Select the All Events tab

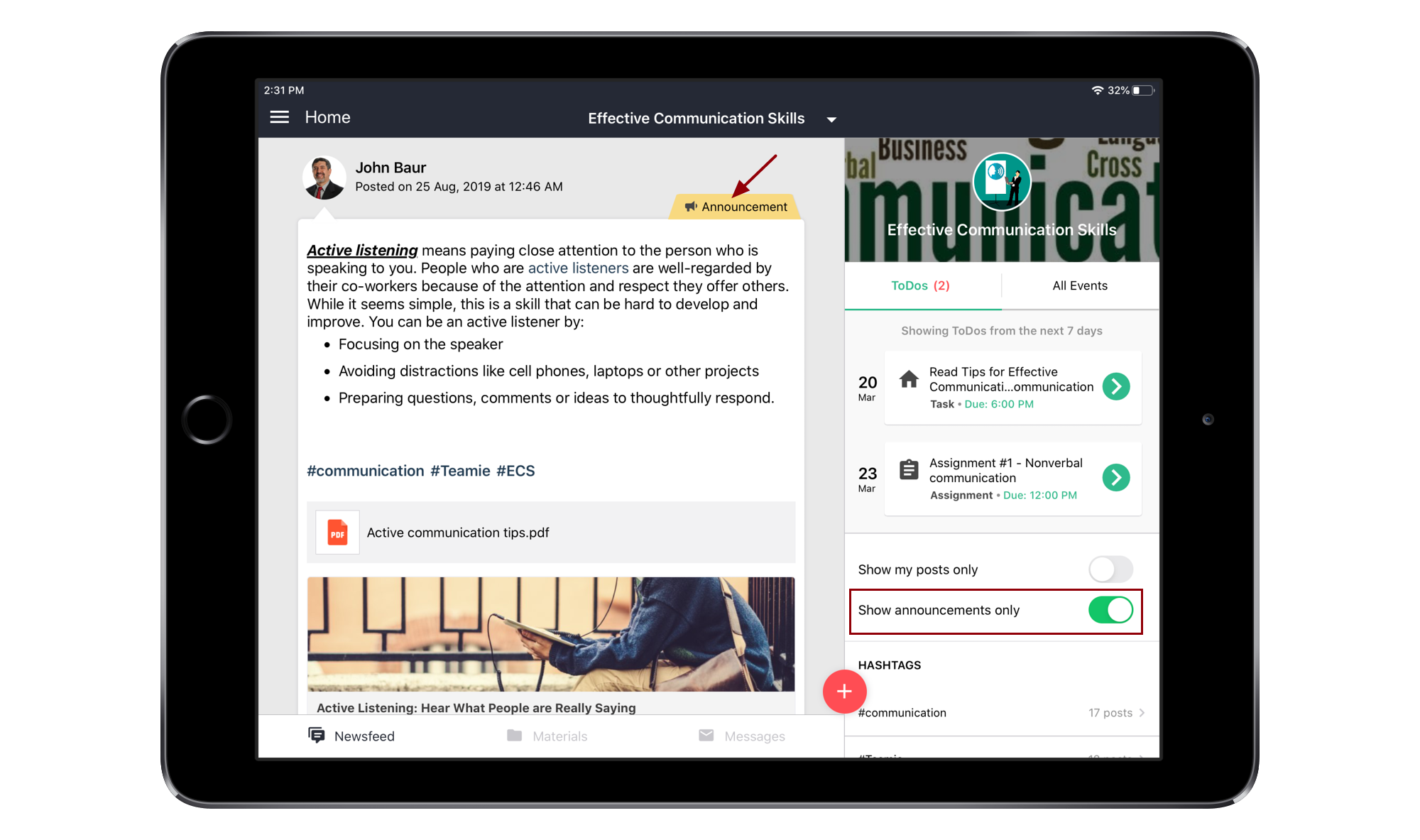[x=1080, y=285]
